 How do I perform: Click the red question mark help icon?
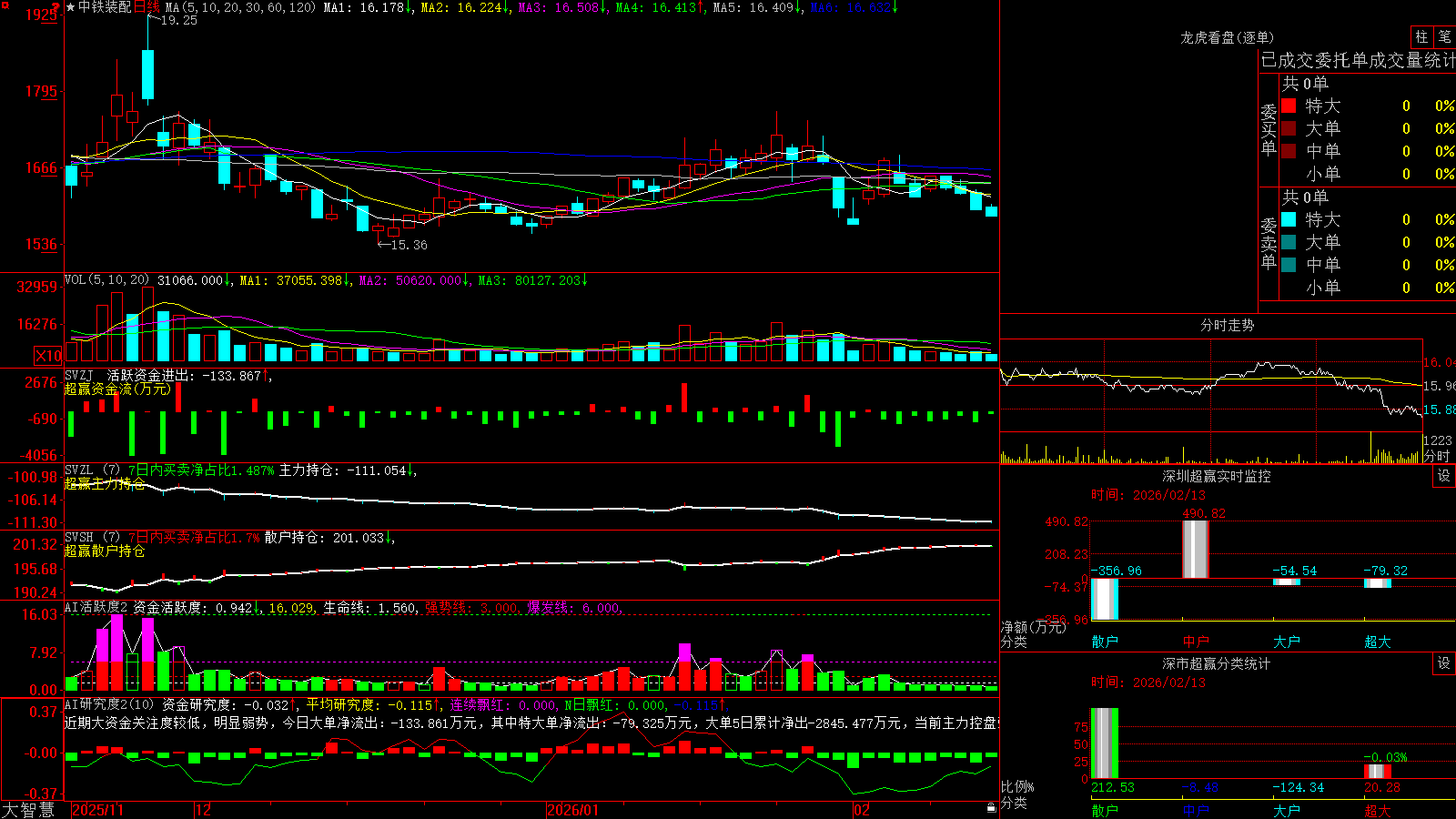(x=56, y=8)
